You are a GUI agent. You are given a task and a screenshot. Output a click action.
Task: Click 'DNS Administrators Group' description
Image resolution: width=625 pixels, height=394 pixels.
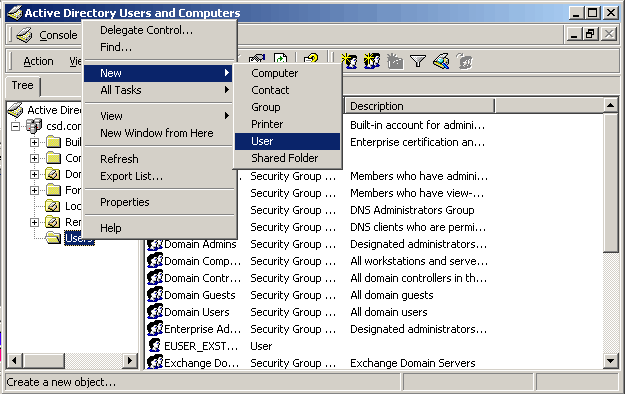click(x=412, y=210)
